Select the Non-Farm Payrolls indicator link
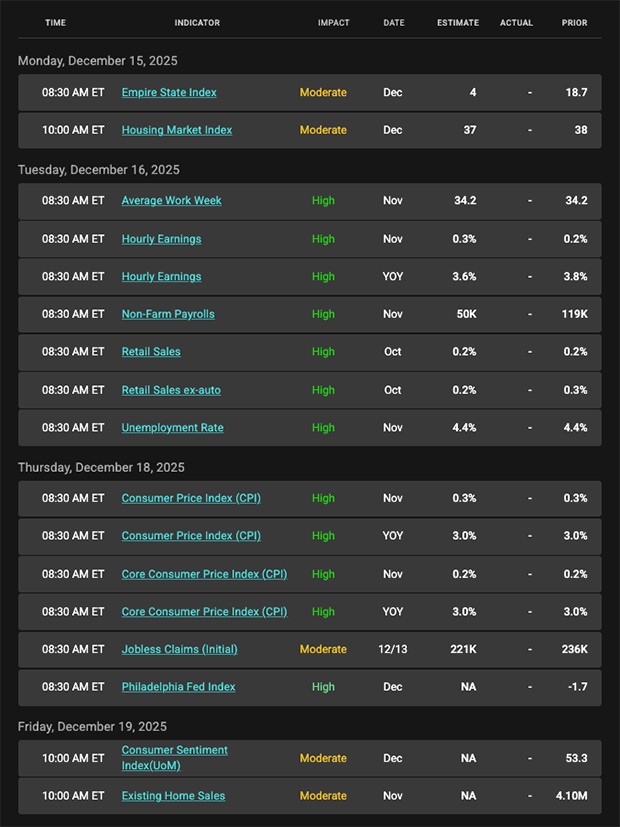The image size is (620, 827). pos(168,314)
